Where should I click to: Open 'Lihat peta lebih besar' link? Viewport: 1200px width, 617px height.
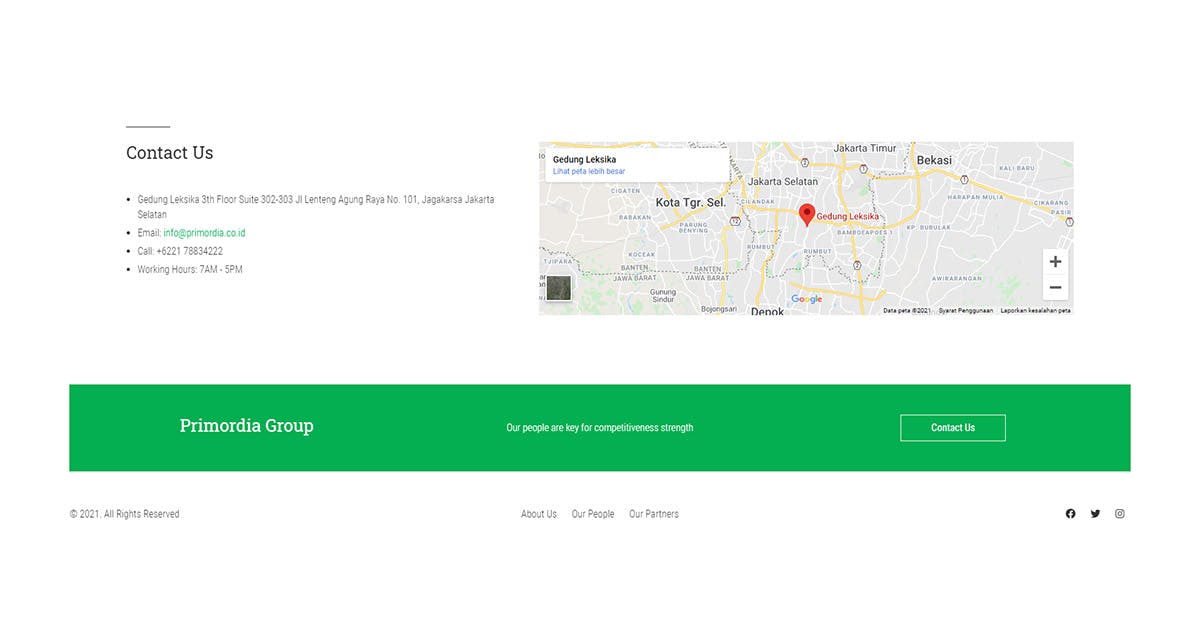click(x=589, y=172)
